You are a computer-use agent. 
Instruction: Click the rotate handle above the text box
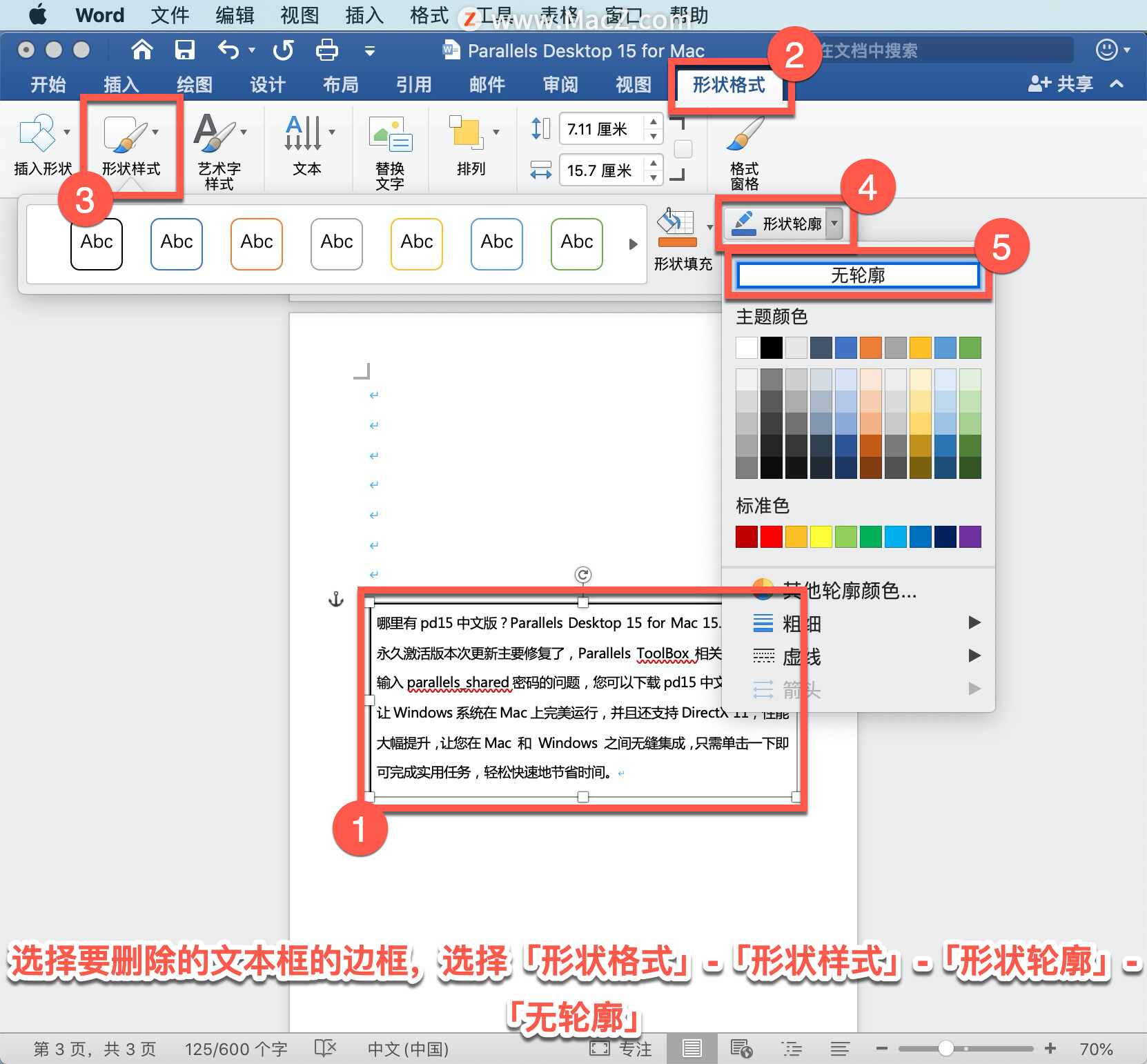pos(583,575)
